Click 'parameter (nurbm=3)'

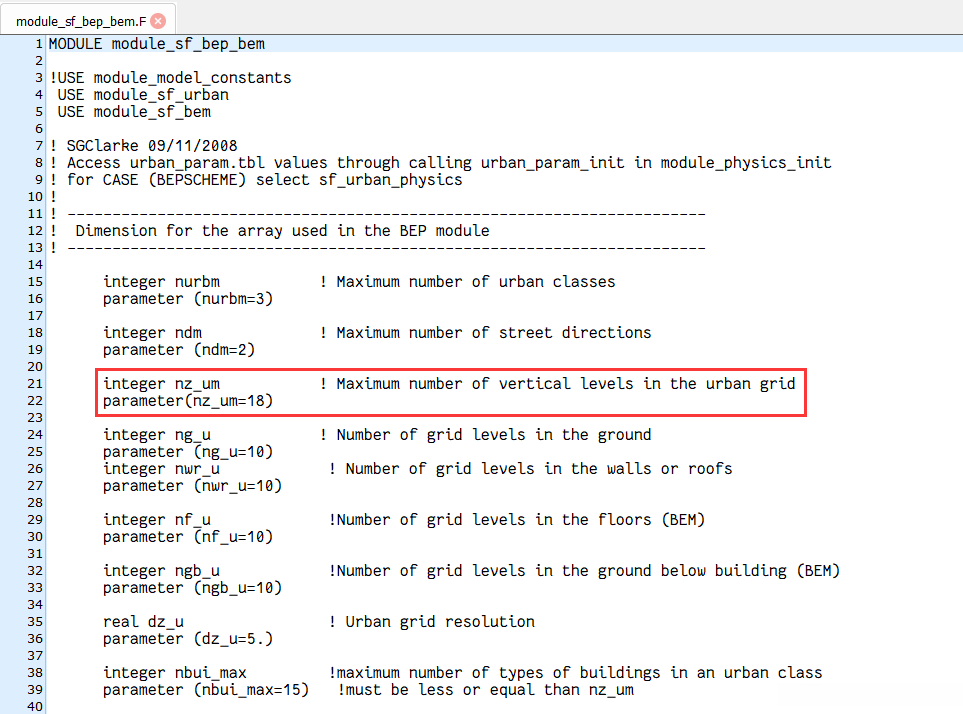coord(188,299)
